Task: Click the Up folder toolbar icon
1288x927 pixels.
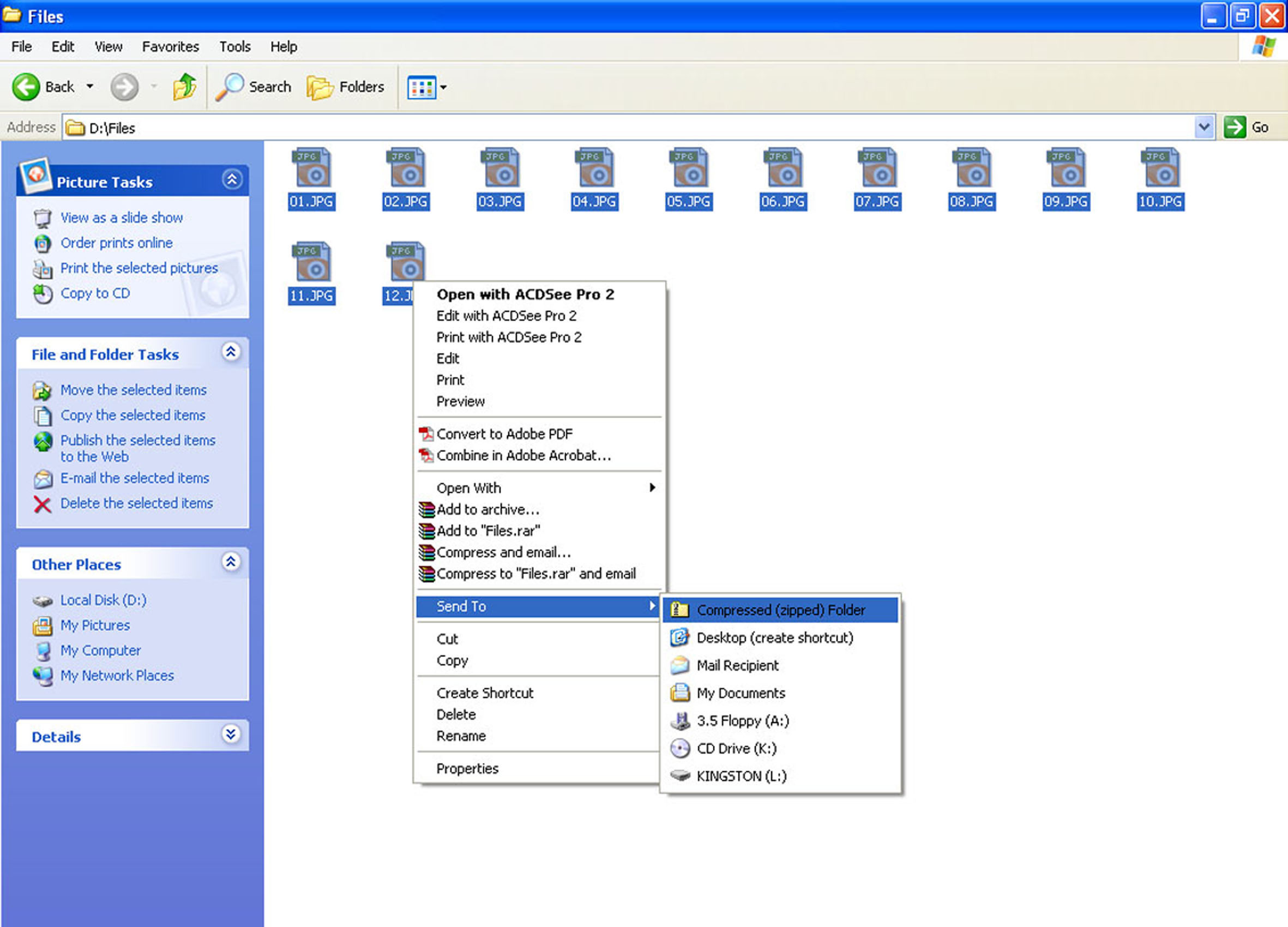Action: 184,87
